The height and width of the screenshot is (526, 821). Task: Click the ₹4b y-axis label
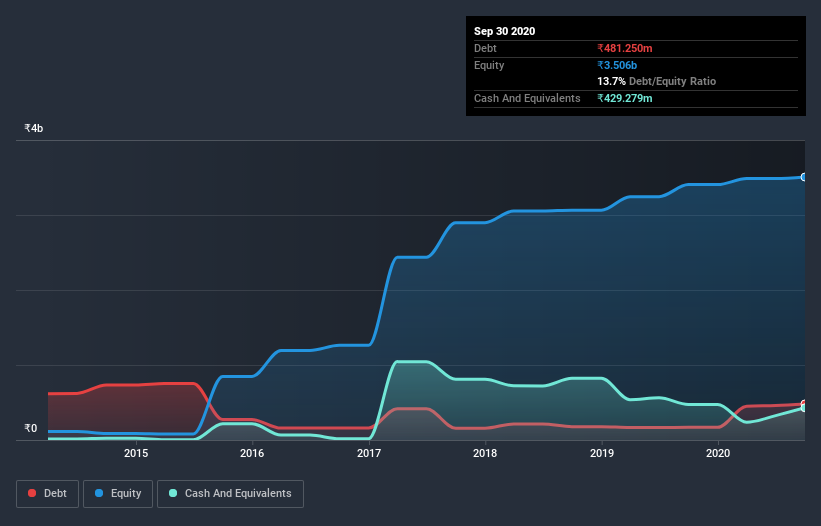tap(34, 128)
